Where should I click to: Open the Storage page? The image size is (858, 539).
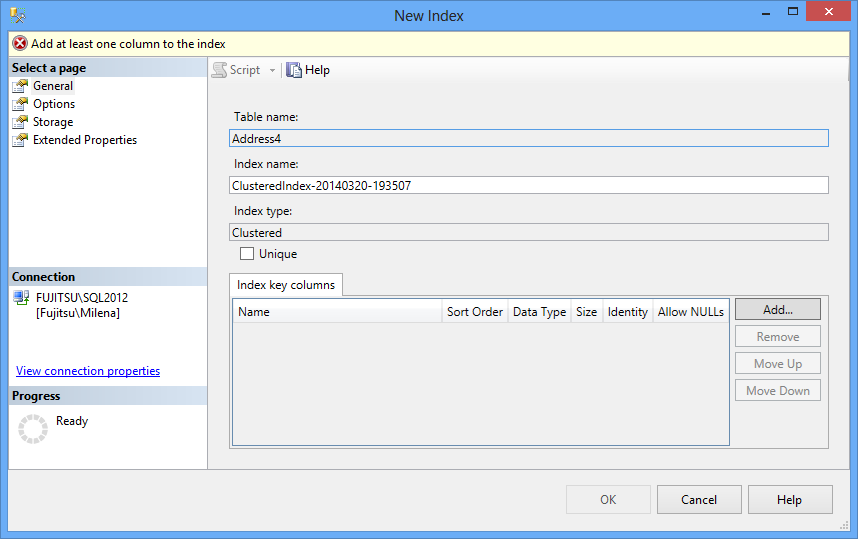click(x=53, y=122)
